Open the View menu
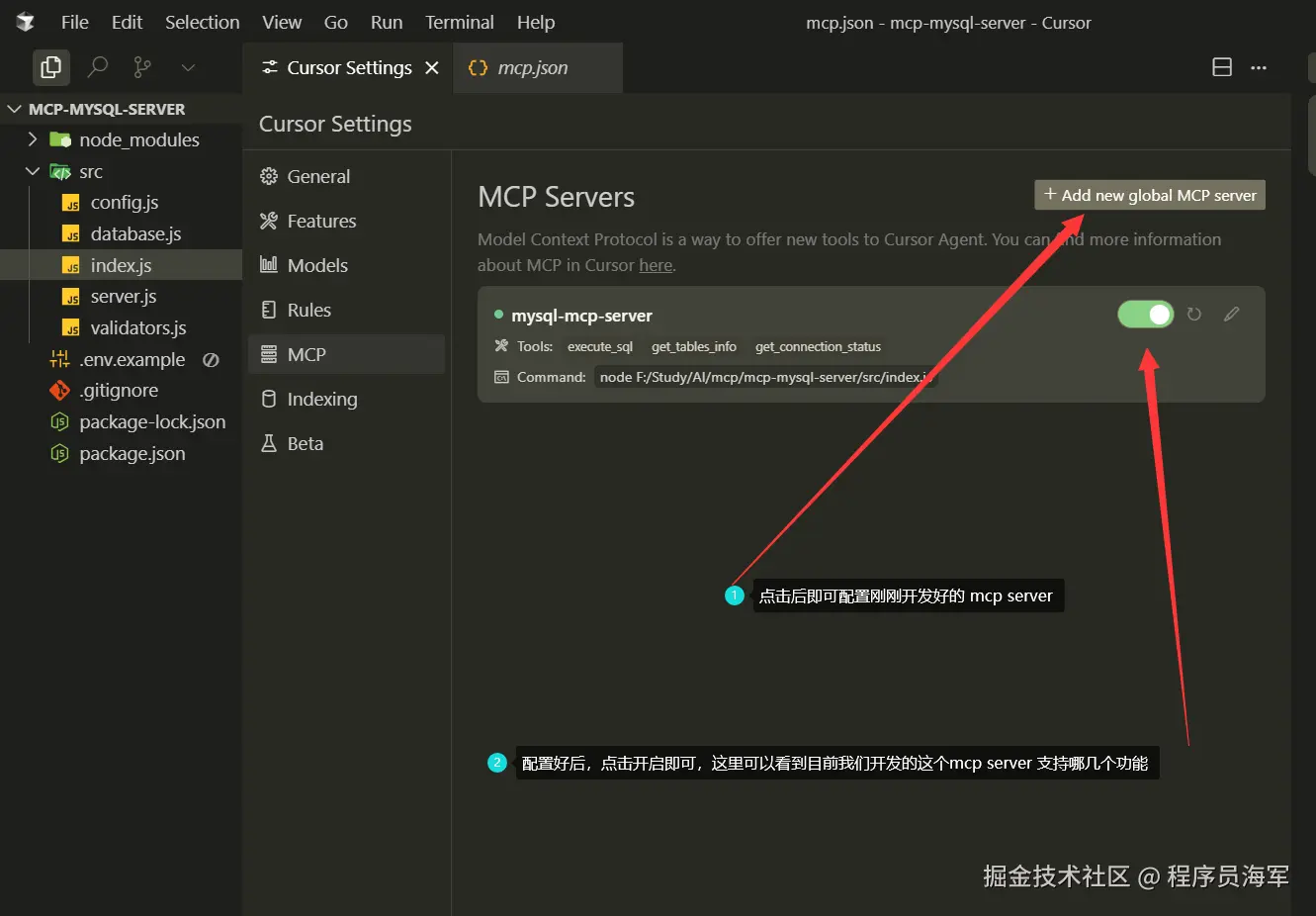 [x=282, y=22]
